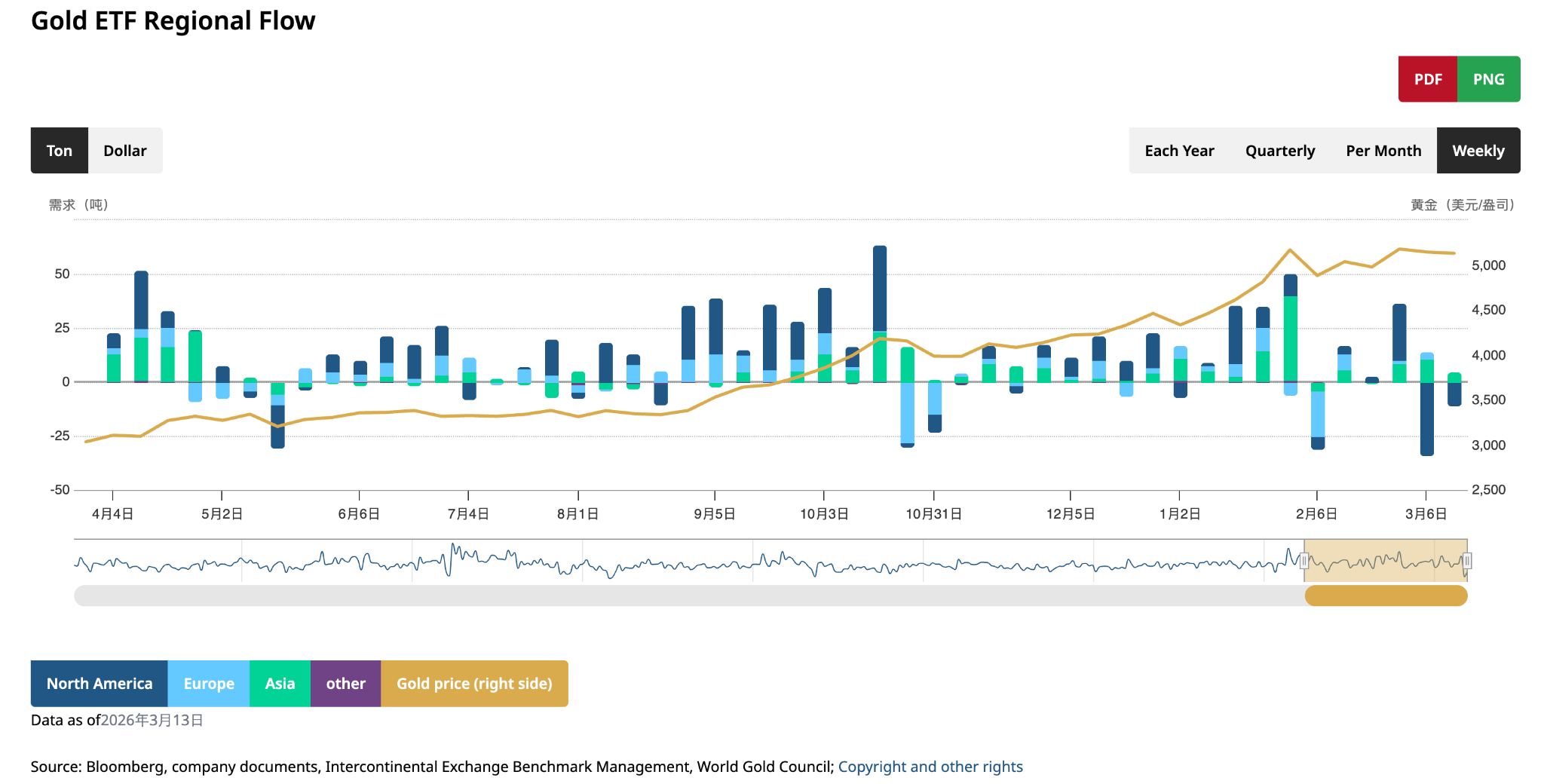Switch to the Each Year view

1179,150
